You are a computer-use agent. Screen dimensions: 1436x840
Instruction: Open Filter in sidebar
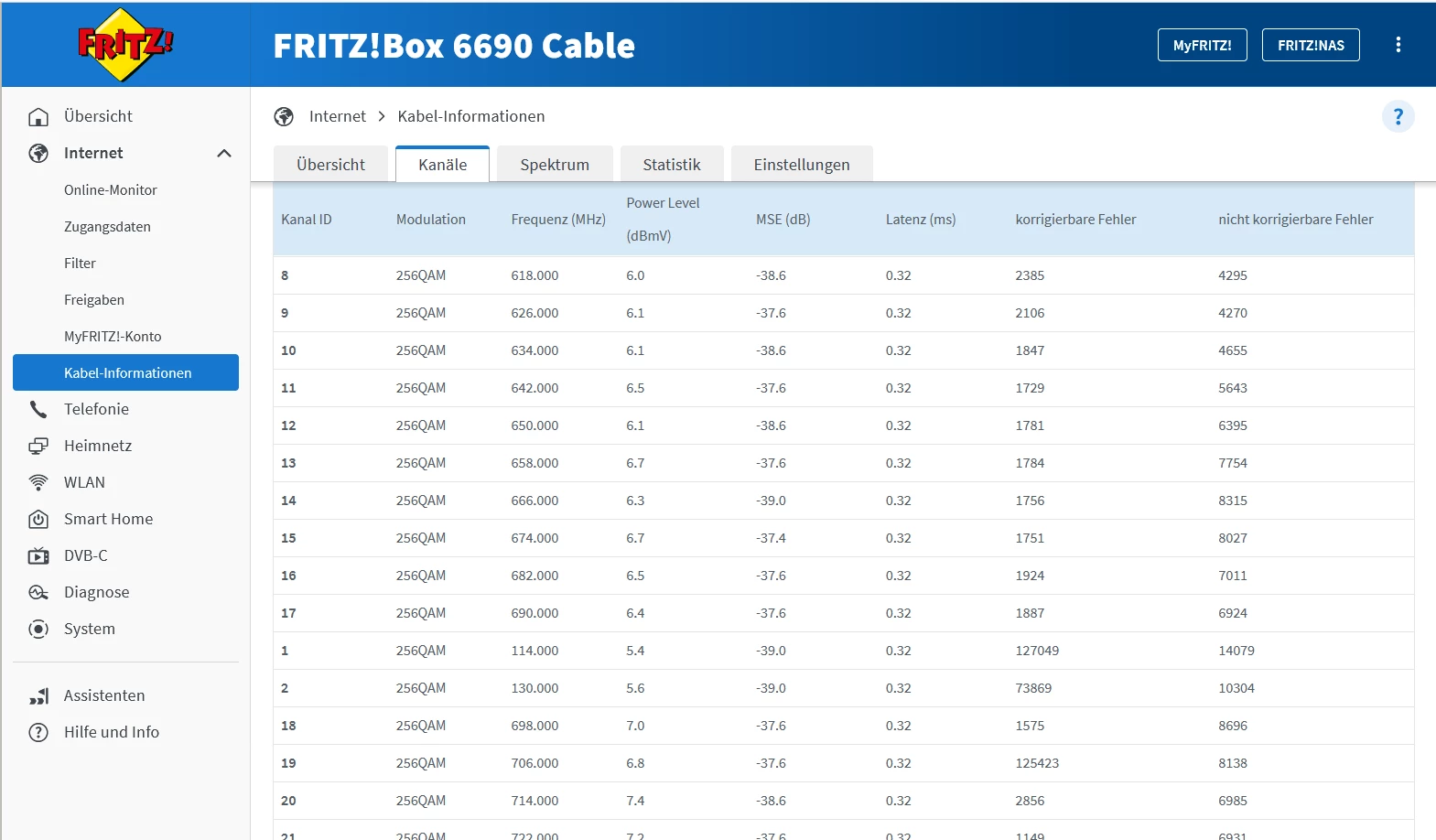(80, 263)
